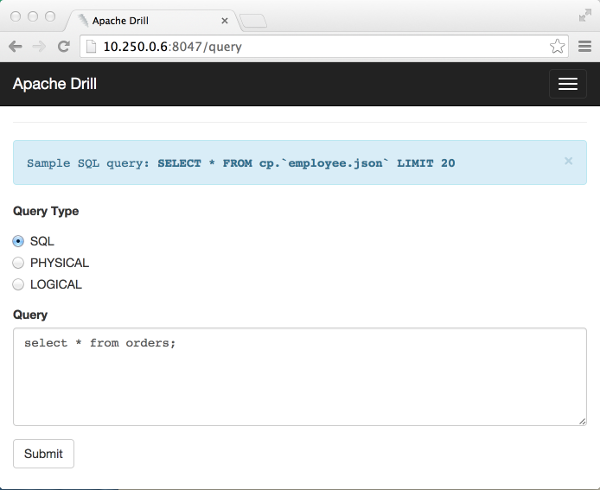
Task: Minimize the browser window with yellow button
Action: click(x=31, y=16)
